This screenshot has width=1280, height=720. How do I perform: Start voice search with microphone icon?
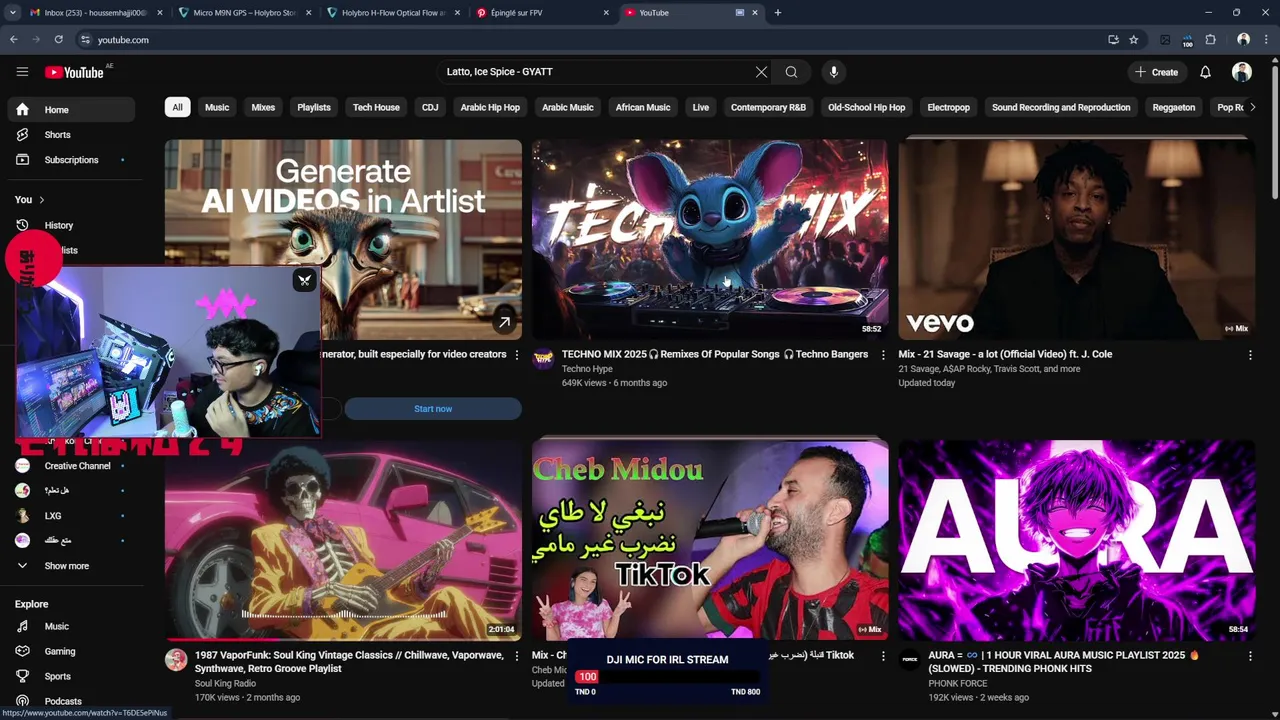833,72
